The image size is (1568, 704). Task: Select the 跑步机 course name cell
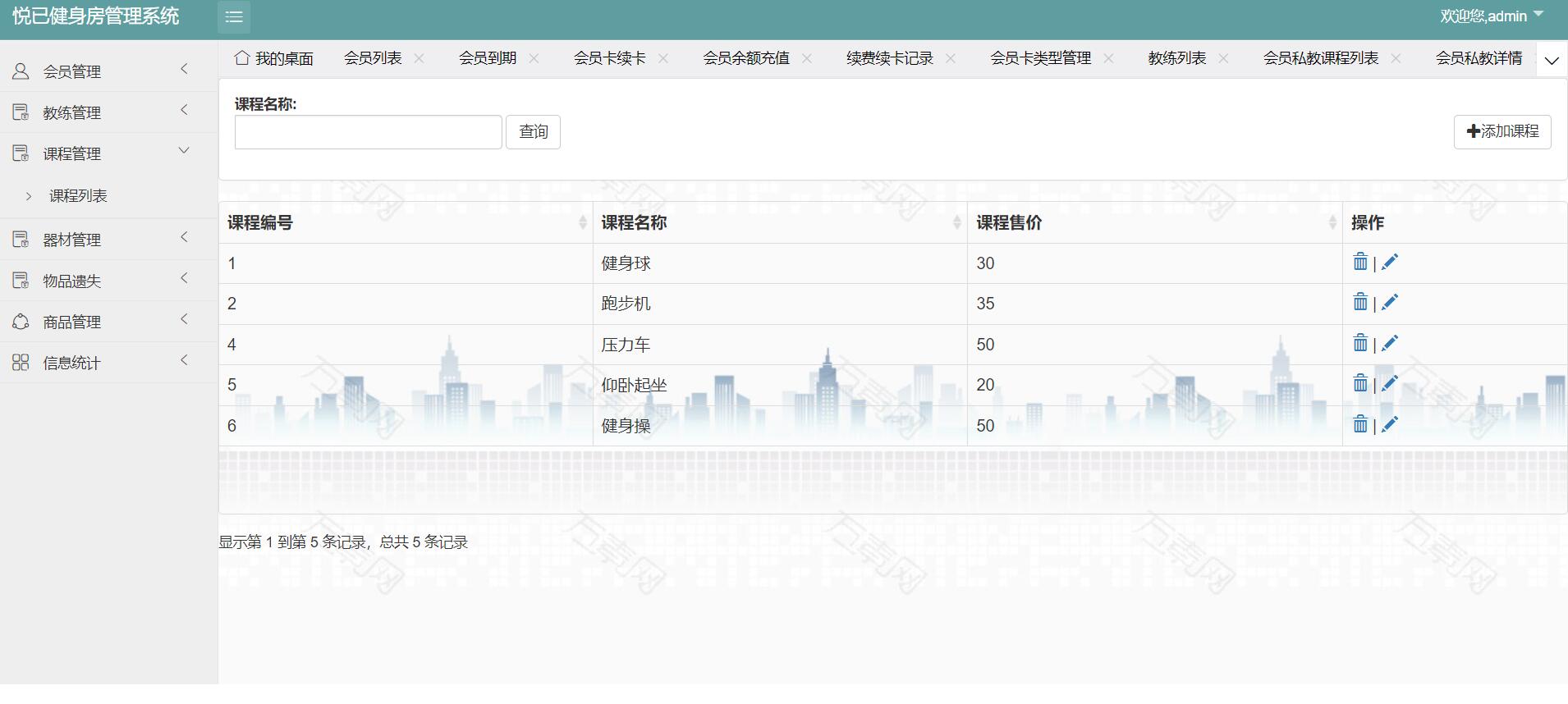click(780, 304)
